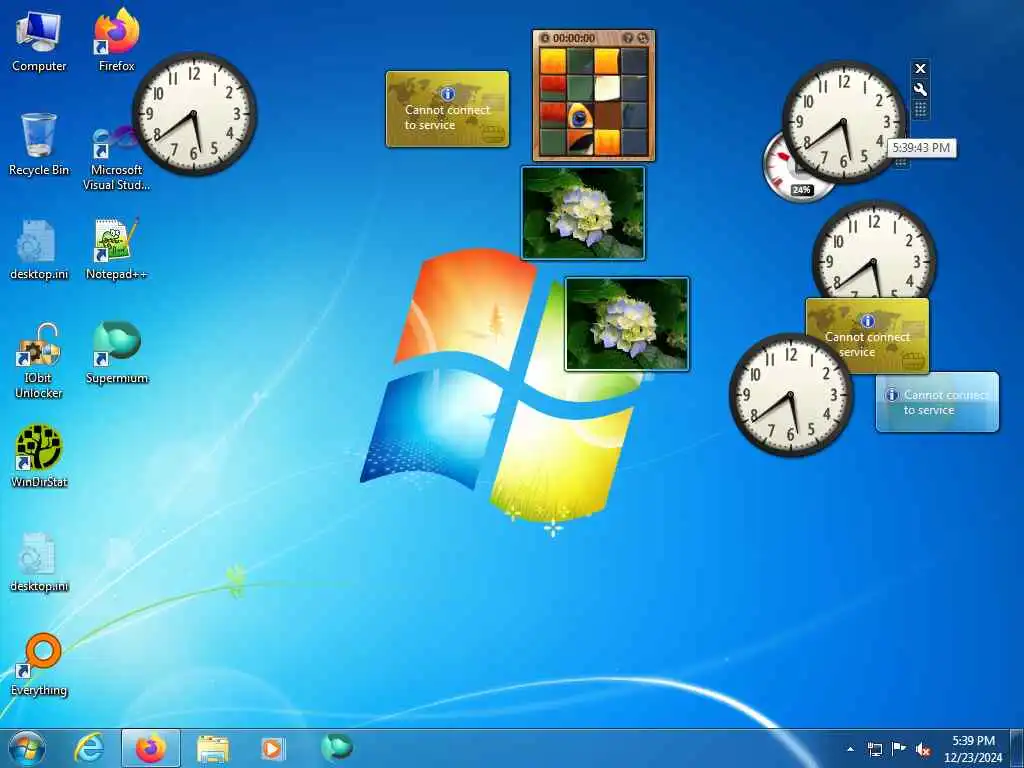Show hidden system tray icons
1024x768 pixels.
click(850, 749)
